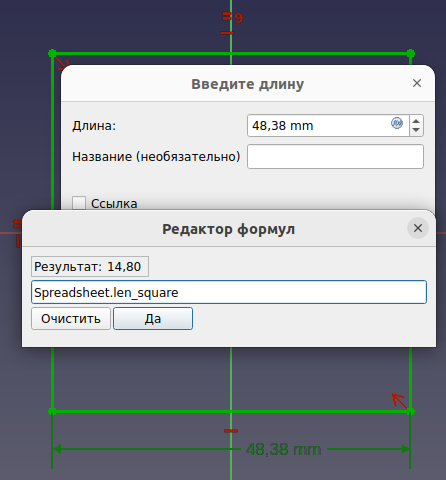Screen dimensions: 446x480
Task: Select the red constraint arrow near bottom-right corner
Action: click(x=399, y=401)
